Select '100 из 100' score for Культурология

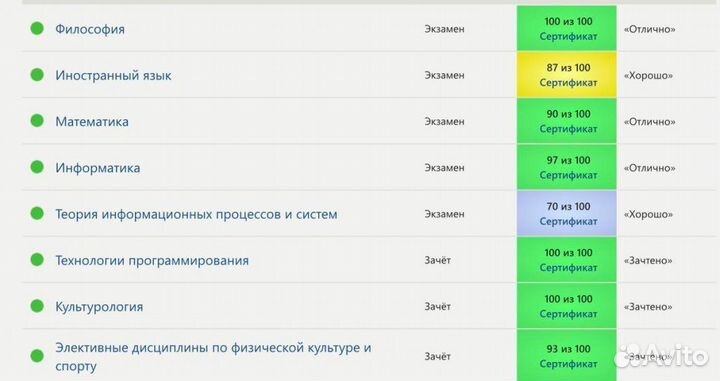click(568, 299)
